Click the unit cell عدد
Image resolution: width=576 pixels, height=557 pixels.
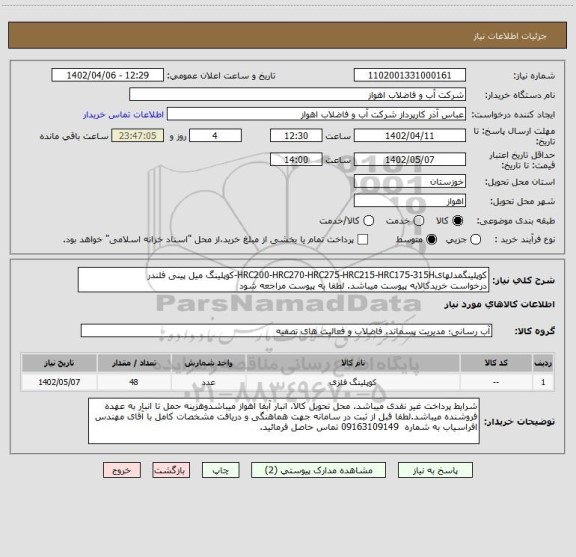[208, 382]
